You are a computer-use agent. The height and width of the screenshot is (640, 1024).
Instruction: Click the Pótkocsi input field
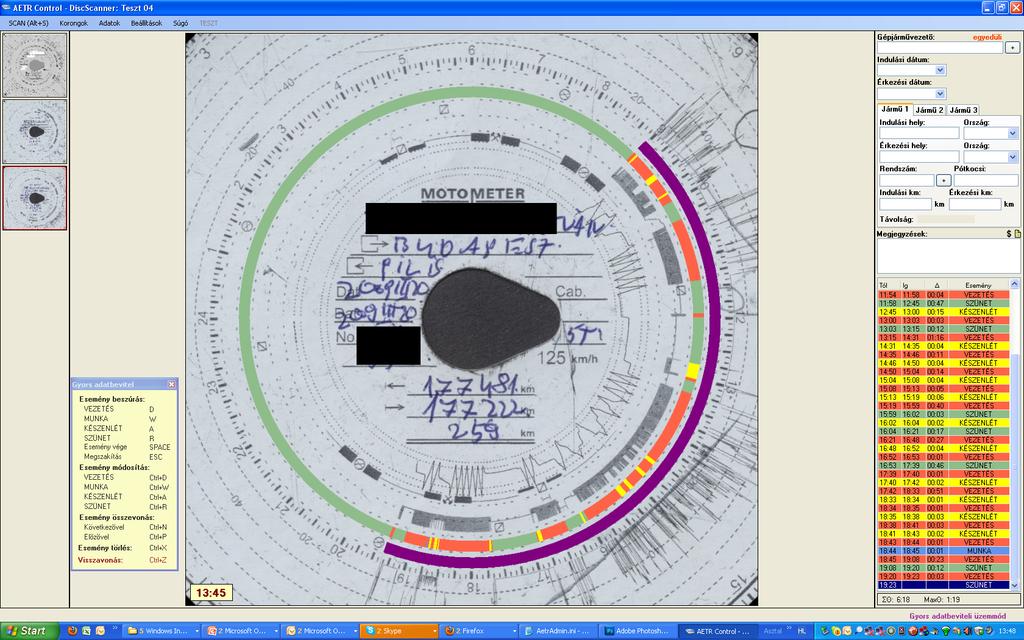point(985,180)
